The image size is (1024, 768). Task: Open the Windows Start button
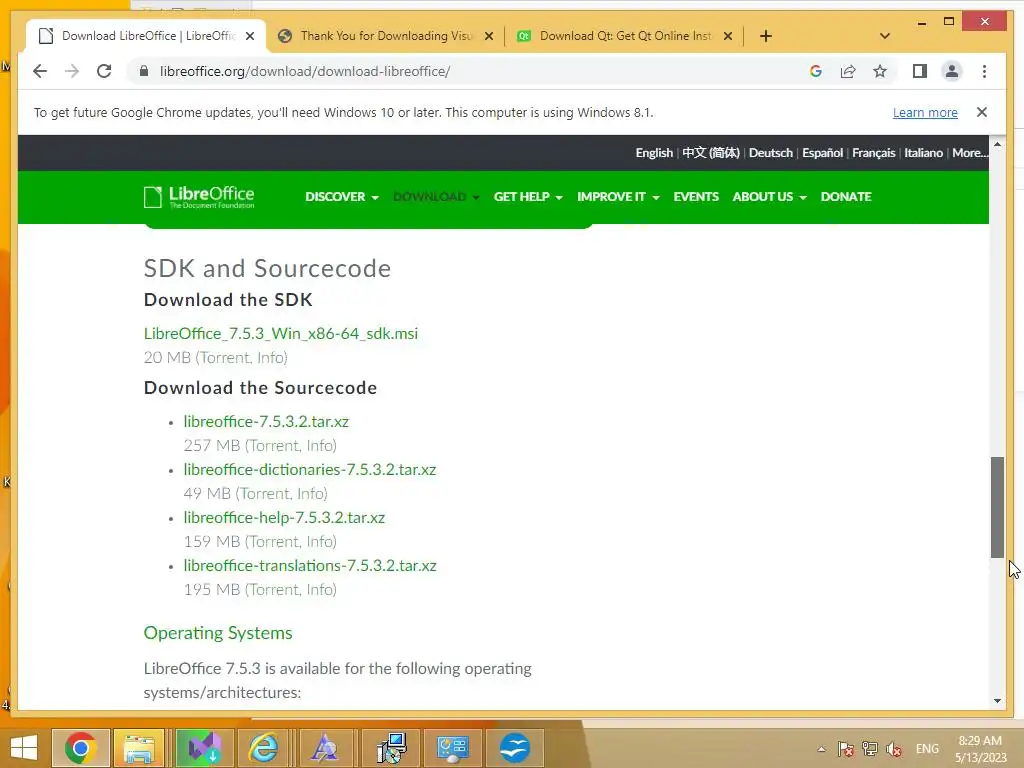[24, 748]
